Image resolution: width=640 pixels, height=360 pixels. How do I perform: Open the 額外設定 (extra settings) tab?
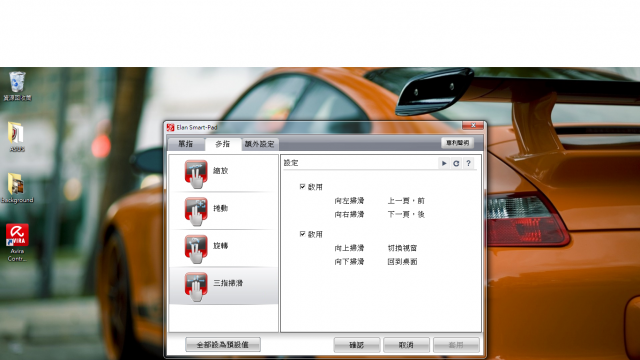[x=260, y=144]
